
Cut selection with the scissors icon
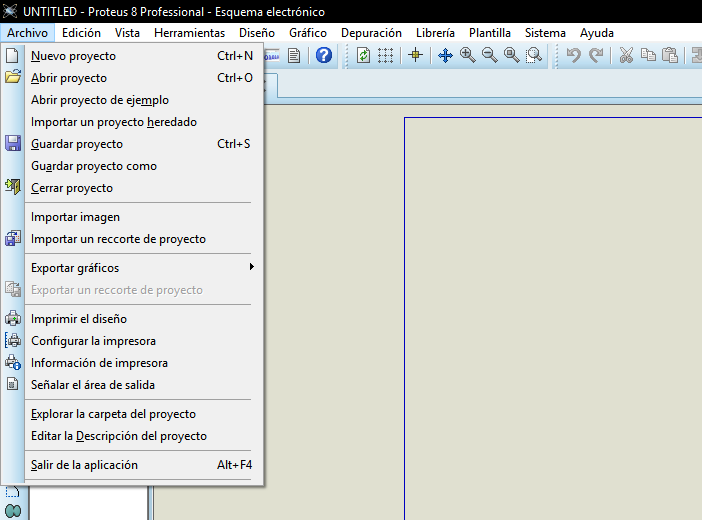click(626, 55)
